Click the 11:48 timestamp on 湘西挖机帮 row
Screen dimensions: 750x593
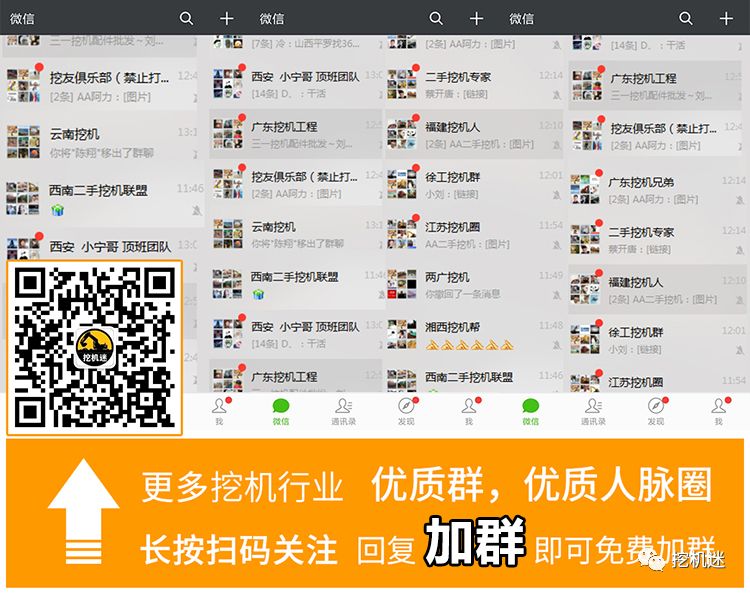pos(551,326)
